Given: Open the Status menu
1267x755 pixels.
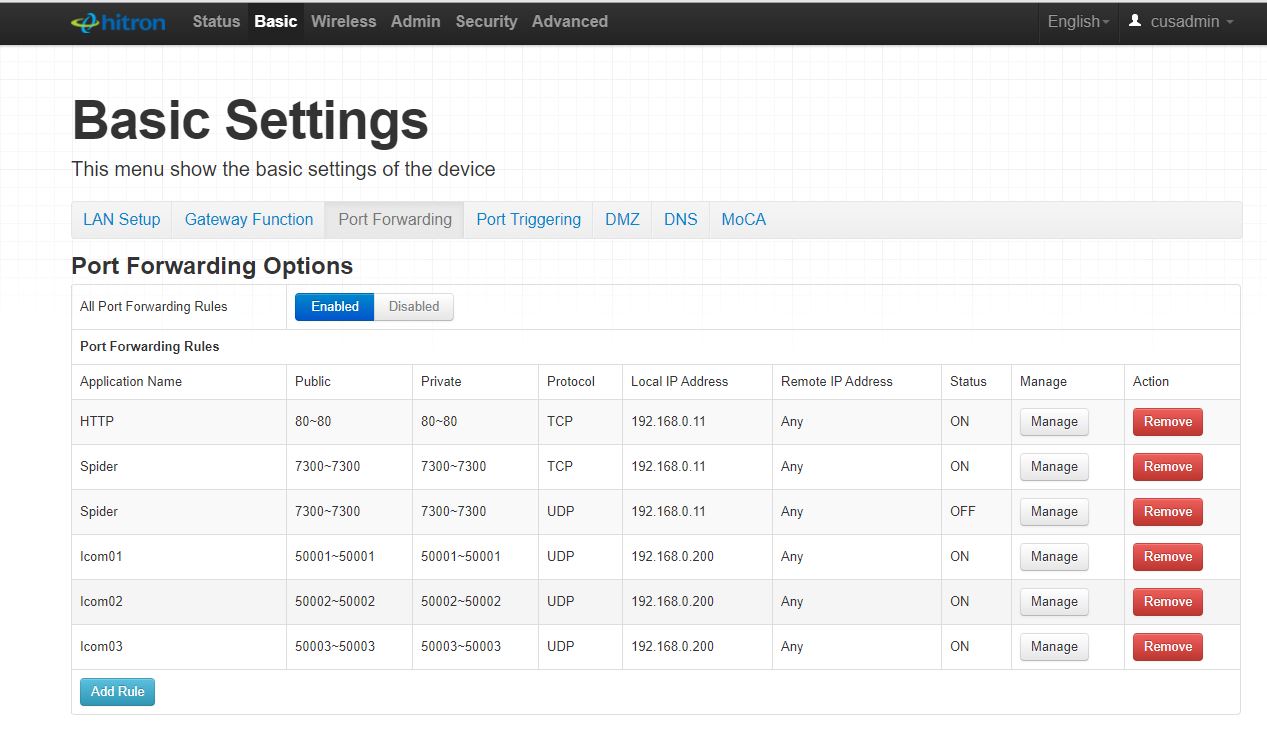Looking at the screenshot, I should tap(216, 22).
